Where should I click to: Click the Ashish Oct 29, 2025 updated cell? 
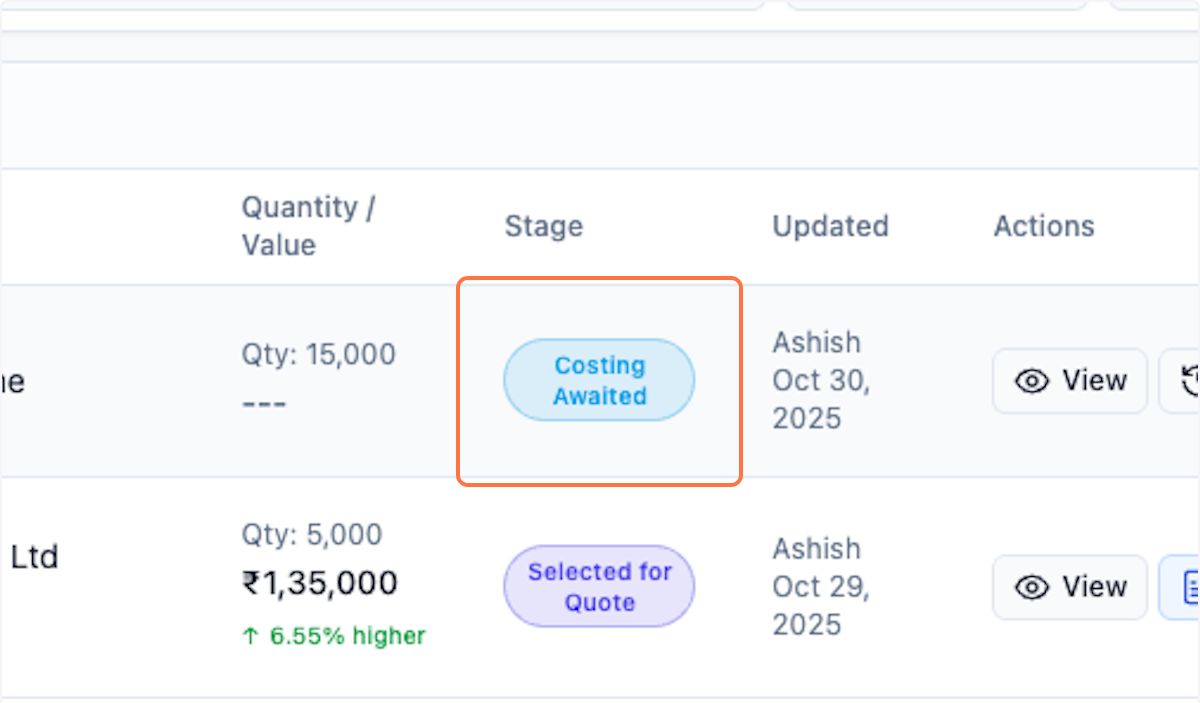(820, 586)
